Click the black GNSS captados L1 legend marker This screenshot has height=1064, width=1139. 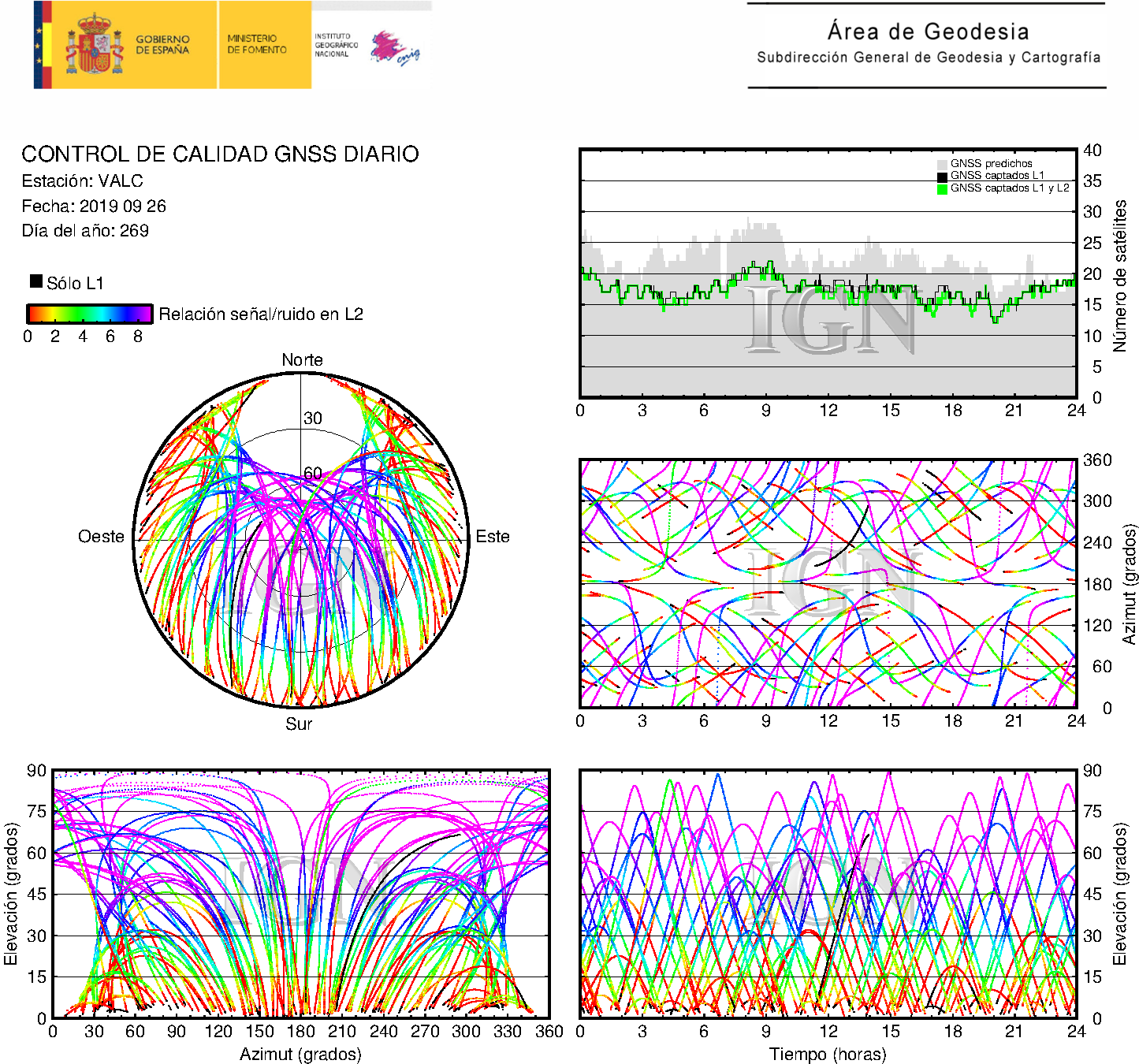click(x=942, y=177)
